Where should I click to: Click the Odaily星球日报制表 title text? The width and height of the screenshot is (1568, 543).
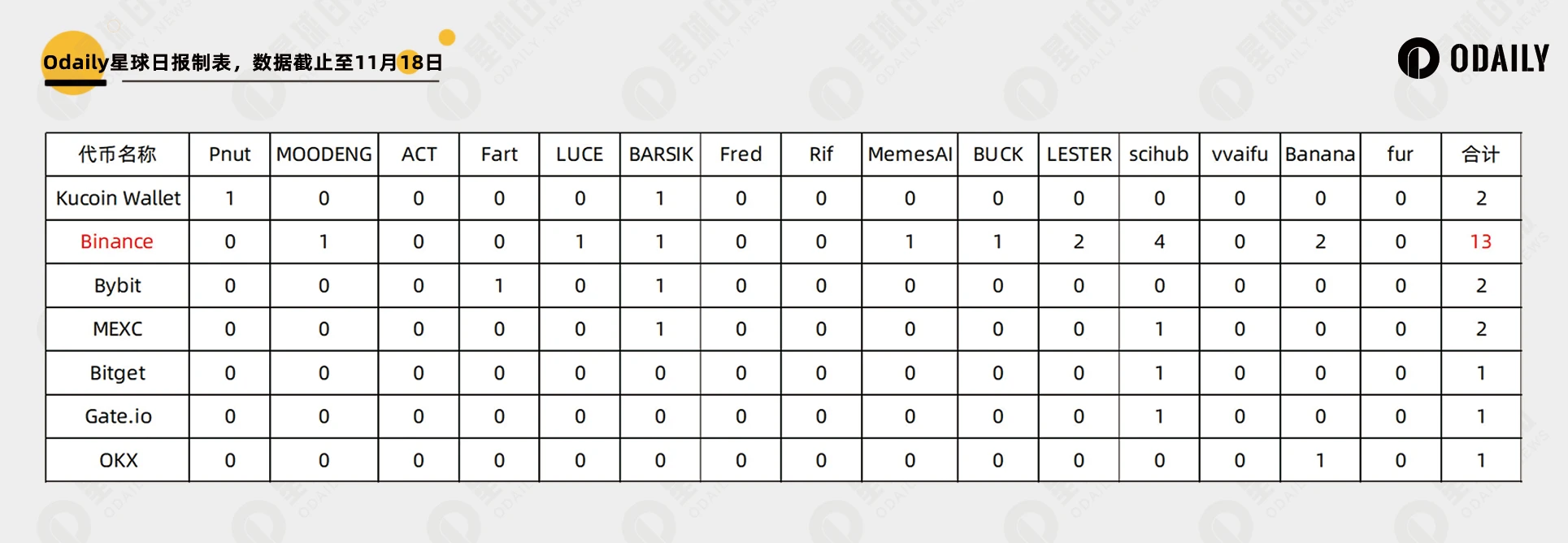[242, 63]
